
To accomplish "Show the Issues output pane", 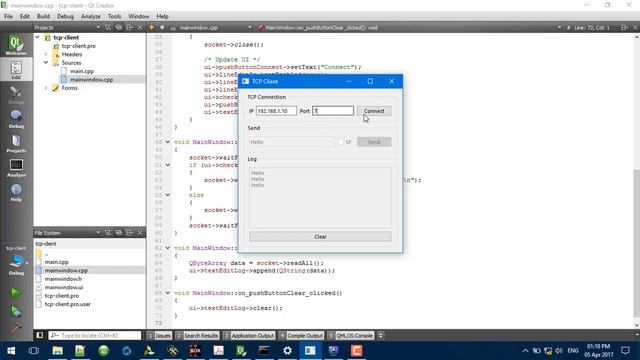I will pyautogui.click(x=160, y=335).
